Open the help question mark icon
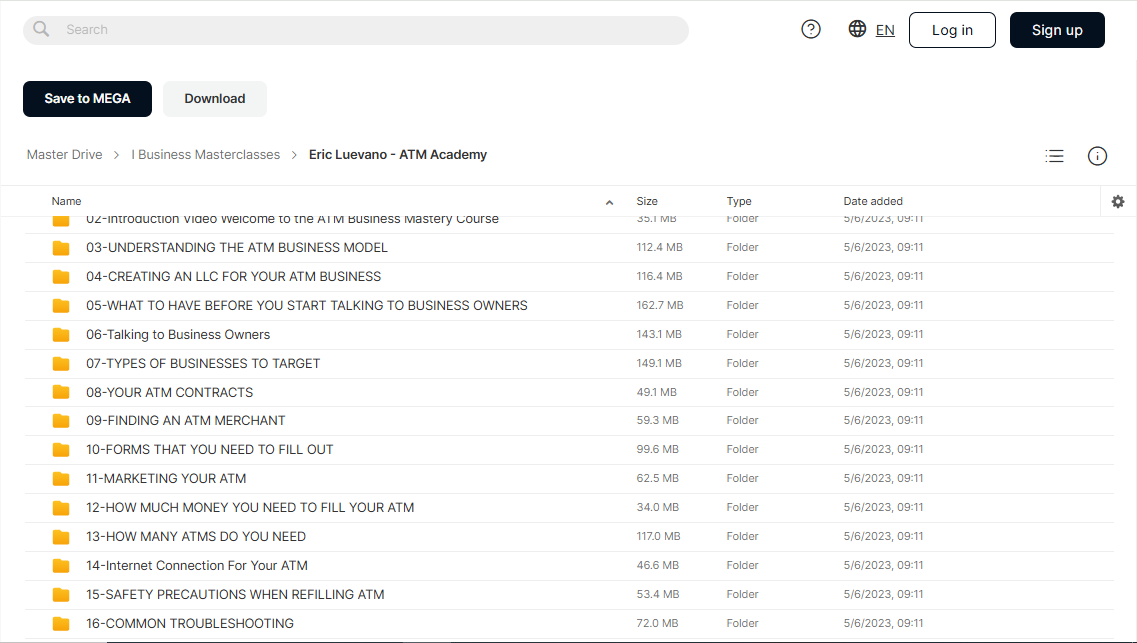 pyautogui.click(x=811, y=29)
